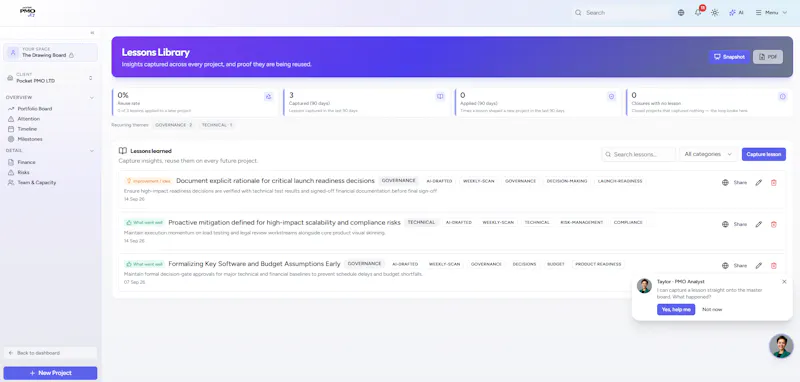The width and height of the screenshot is (800, 382).
Task: Click the Search lessons field
Action: click(639, 155)
